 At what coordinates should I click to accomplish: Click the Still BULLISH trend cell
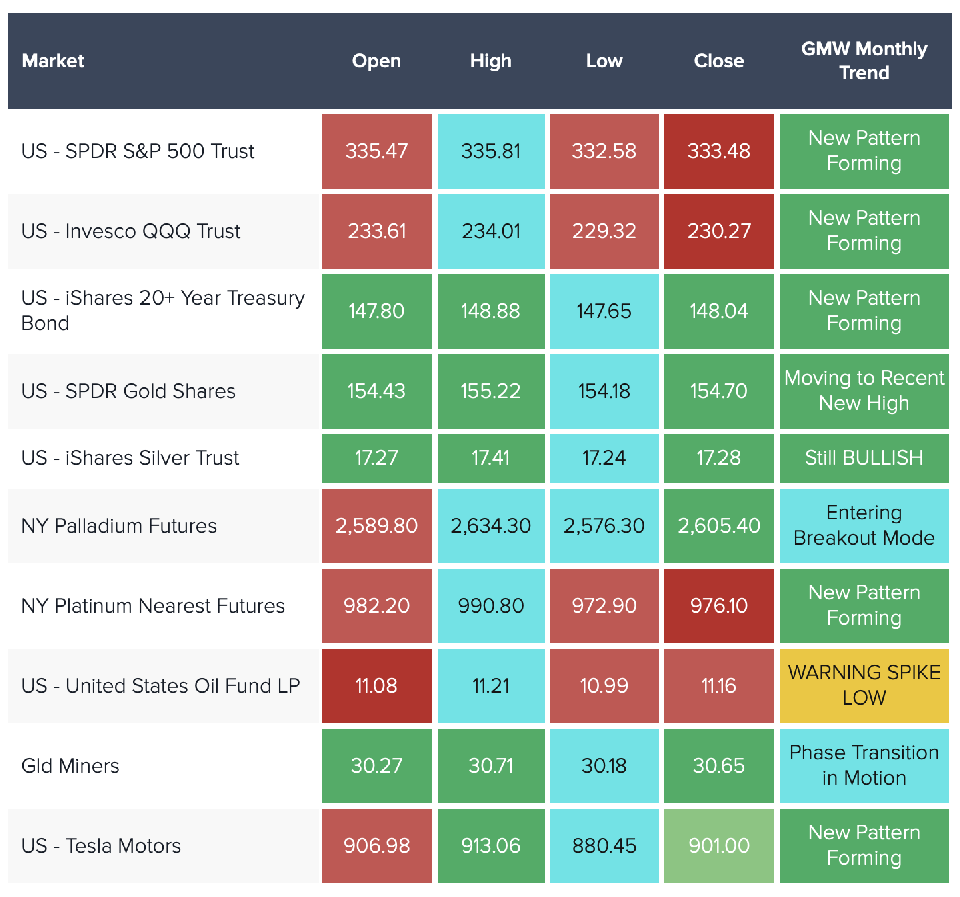point(864,458)
